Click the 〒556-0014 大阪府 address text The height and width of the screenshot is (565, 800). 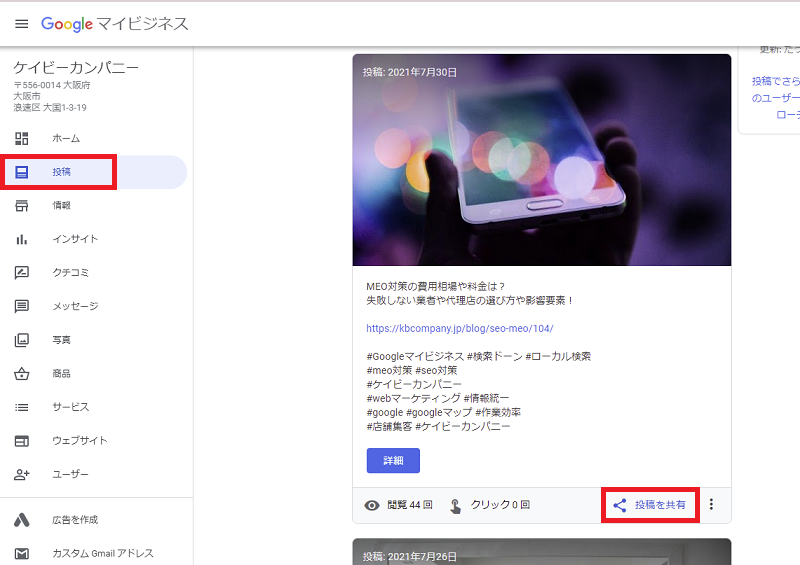52,85
